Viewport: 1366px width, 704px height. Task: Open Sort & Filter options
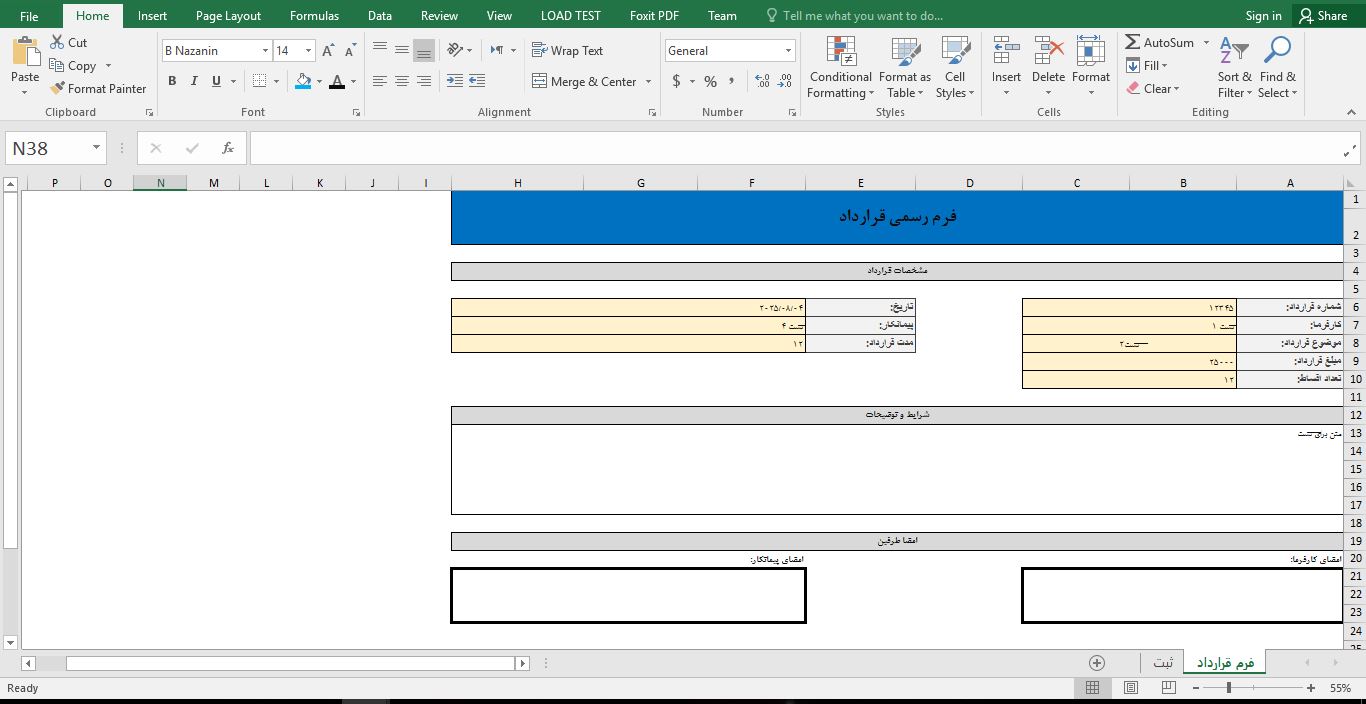point(1234,67)
